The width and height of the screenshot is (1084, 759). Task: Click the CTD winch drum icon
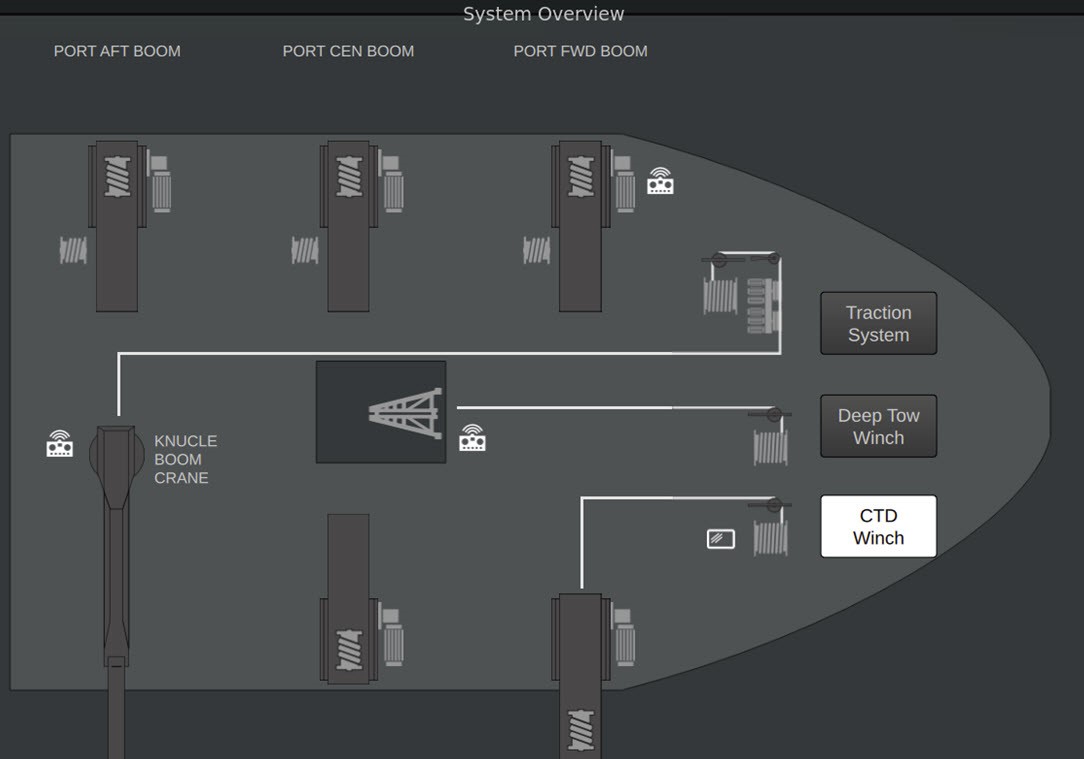[770, 537]
